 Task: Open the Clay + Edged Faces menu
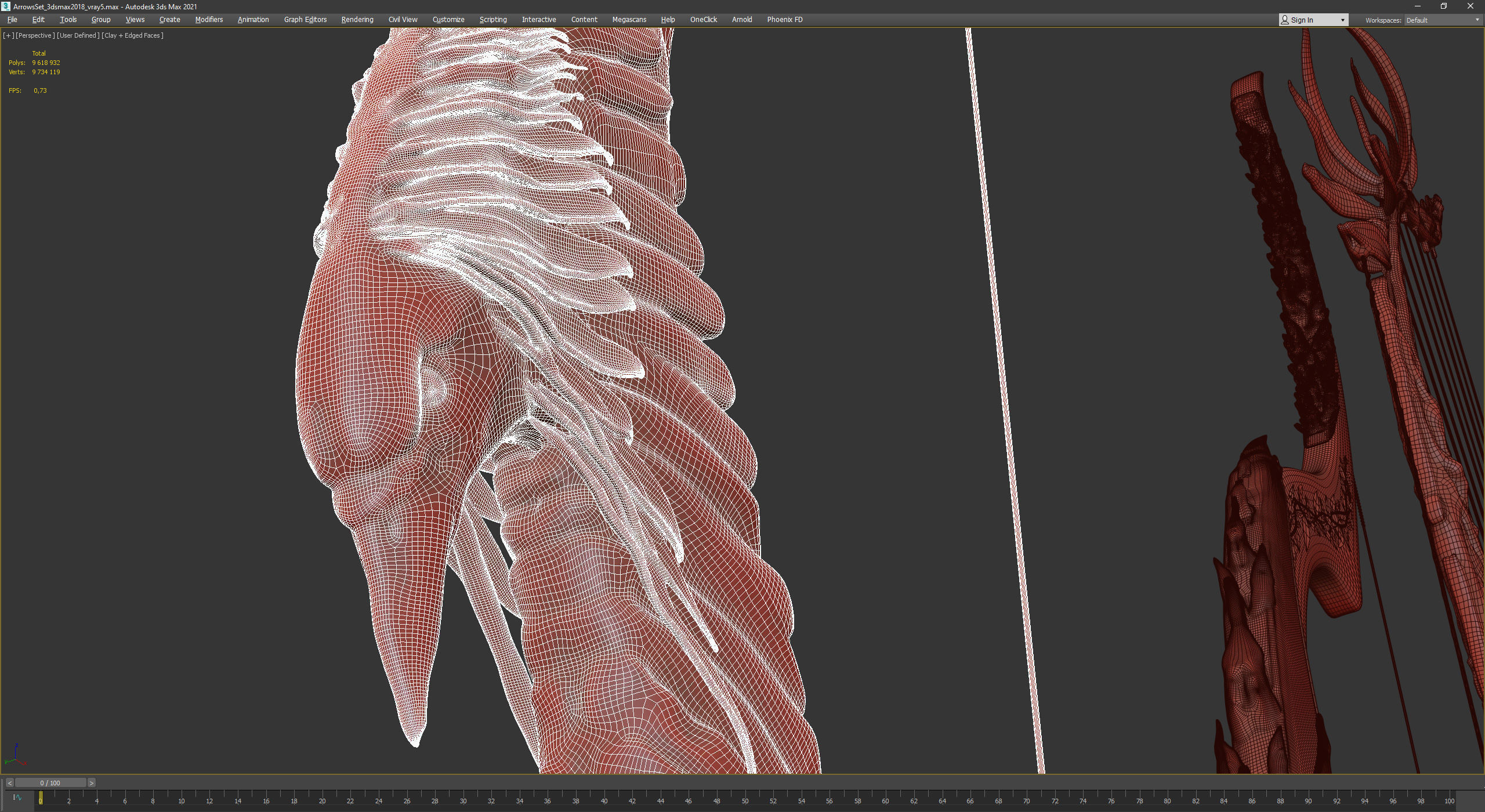pyautogui.click(x=132, y=35)
